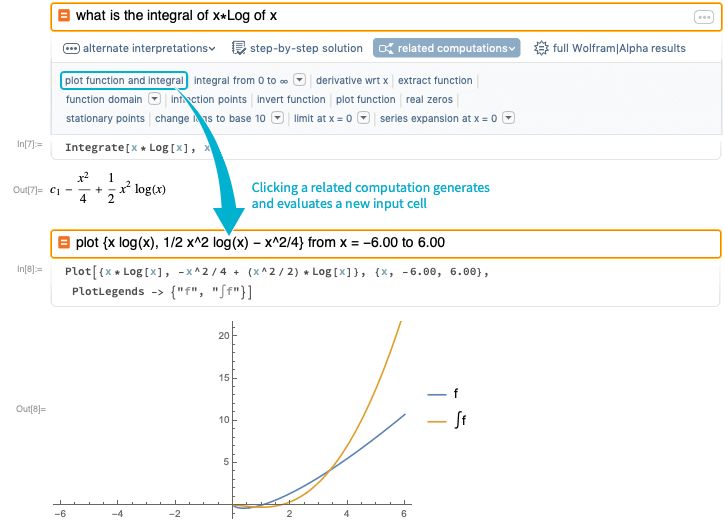Click the orange ∫f legend swatch

coord(436,422)
